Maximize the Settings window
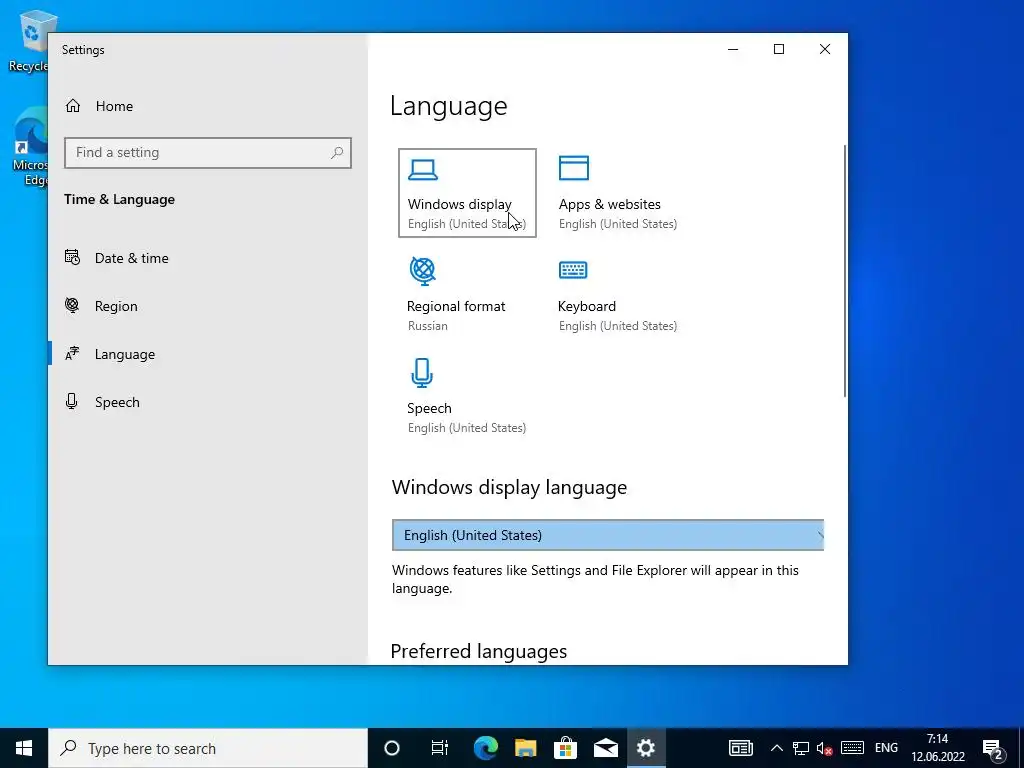 click(x=778, y=49)
